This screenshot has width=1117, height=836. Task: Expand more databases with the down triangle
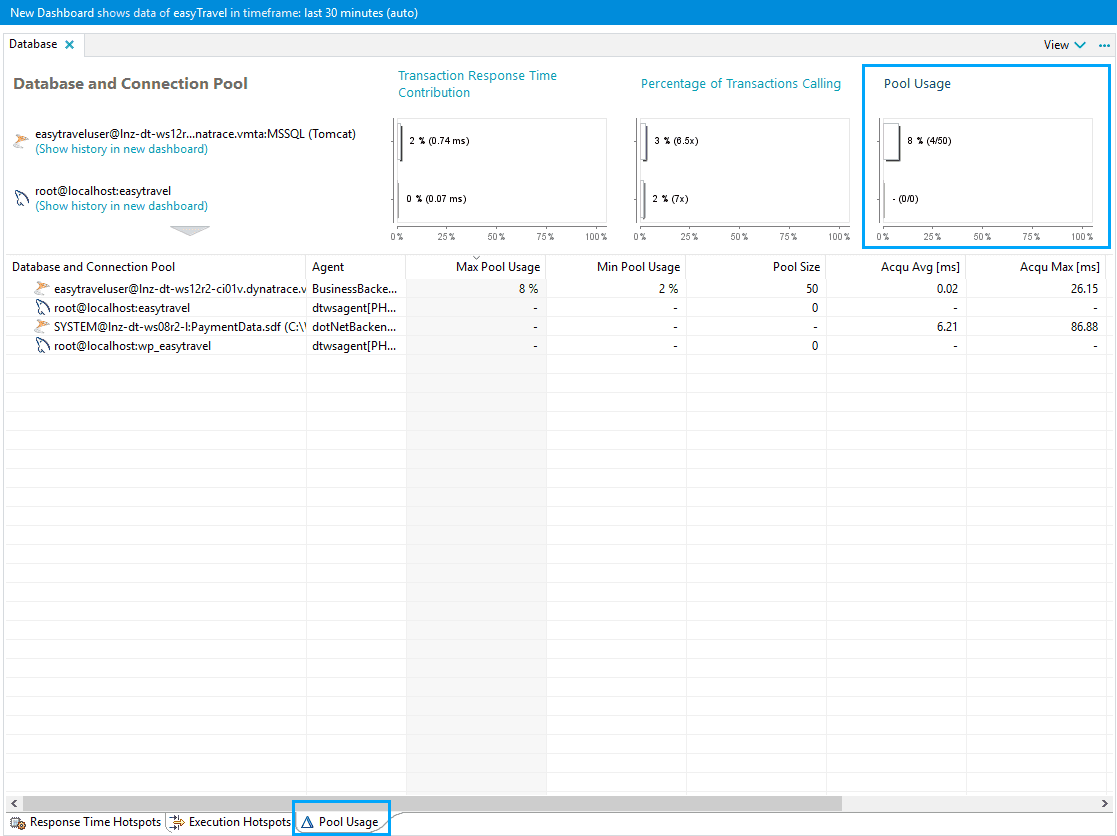pyautogui.click(x=189, y=231)
